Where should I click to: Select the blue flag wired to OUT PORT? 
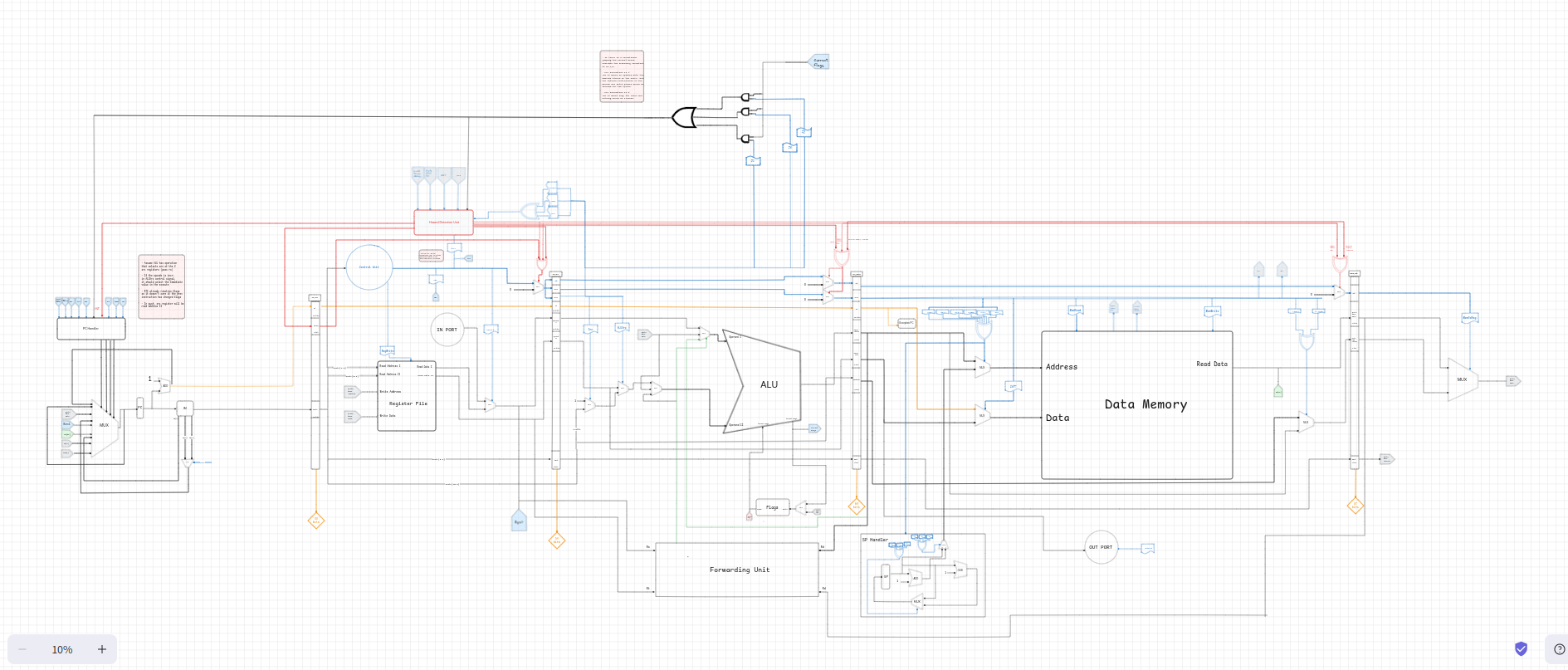(x=1148, y=549)
